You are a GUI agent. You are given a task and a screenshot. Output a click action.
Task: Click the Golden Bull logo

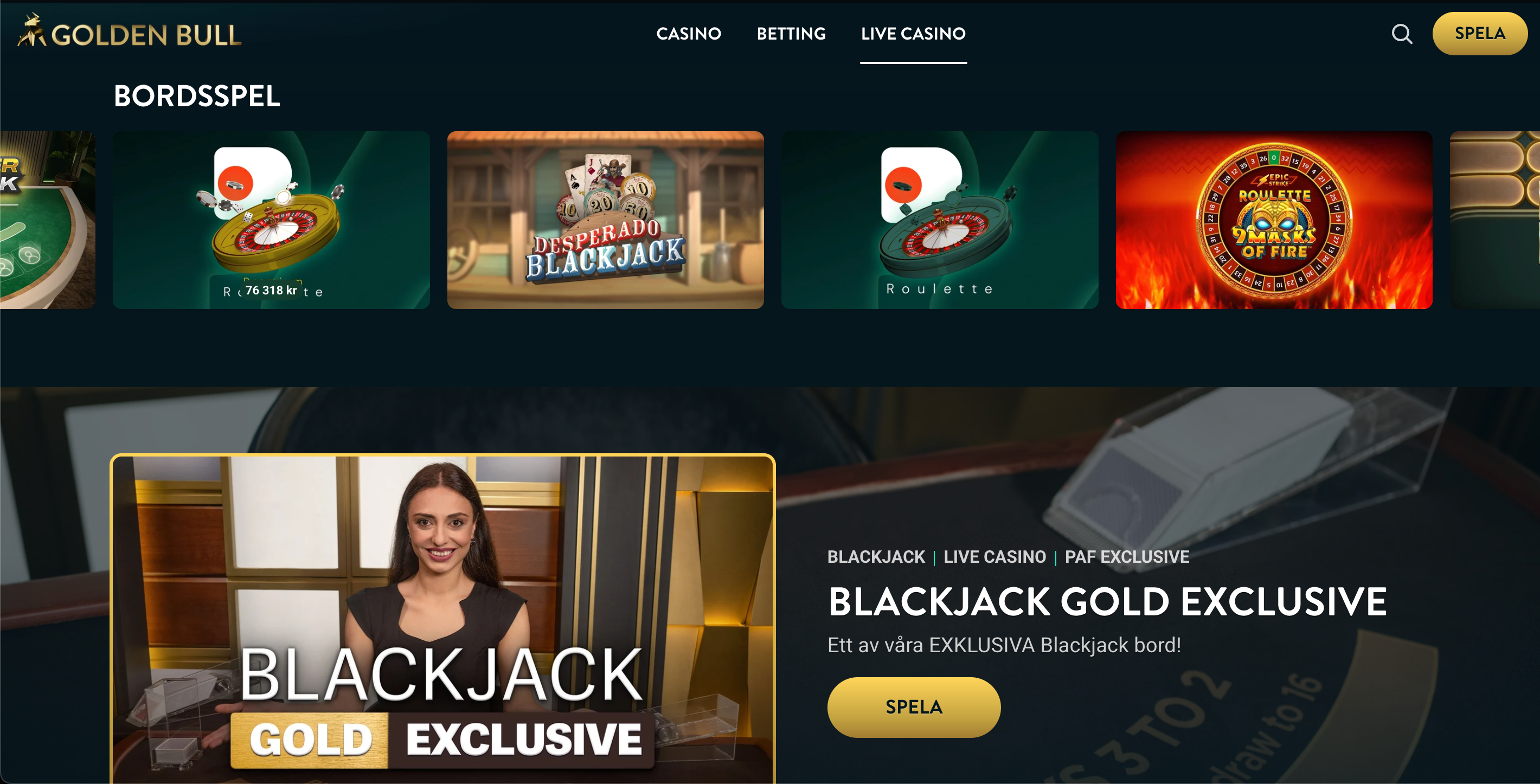coord(129,31)
